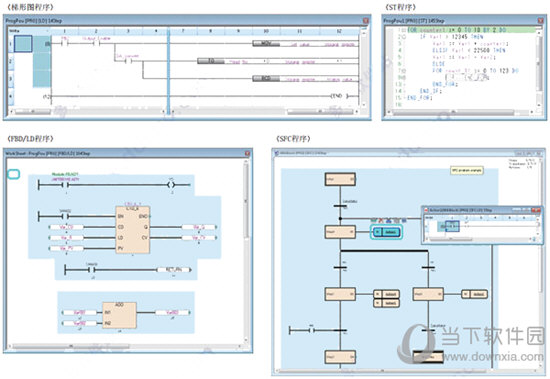Select the variable connected to ADD pin IN1

click(x=79, y=312)
